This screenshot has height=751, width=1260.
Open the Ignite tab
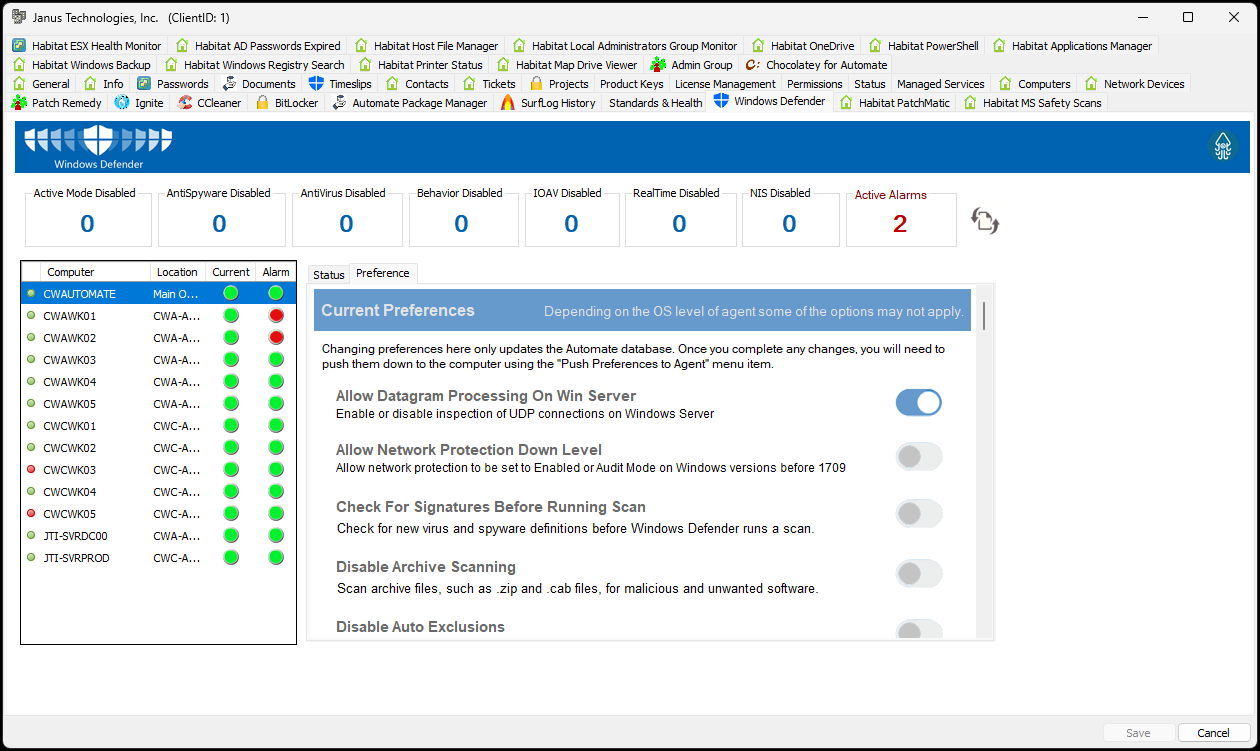pyautogui.click(x=140, y=103)
